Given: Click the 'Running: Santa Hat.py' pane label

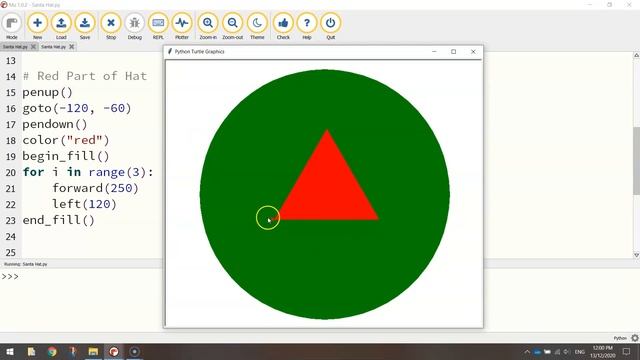Looking at the screenshot, I should click(x=25, y=264).
